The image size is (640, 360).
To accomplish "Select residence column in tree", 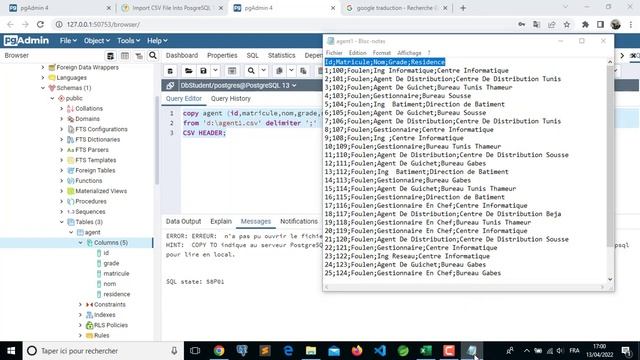I will pos(116,294).
